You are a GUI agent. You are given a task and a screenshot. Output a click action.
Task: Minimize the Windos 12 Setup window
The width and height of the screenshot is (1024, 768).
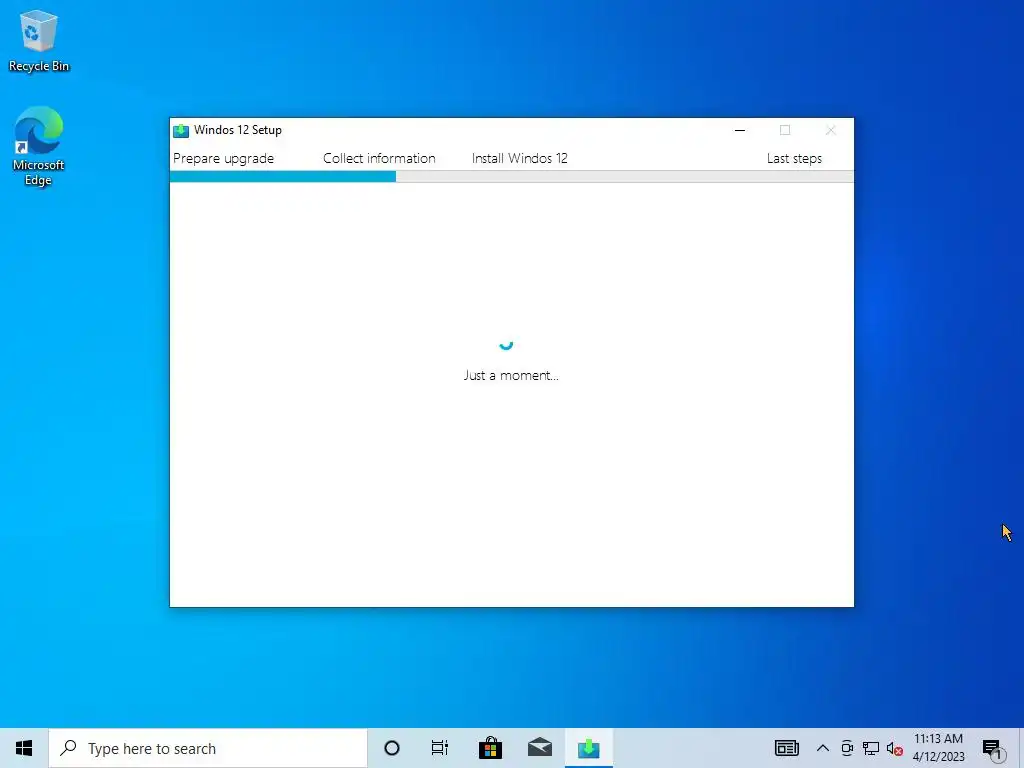pos(740,131)
